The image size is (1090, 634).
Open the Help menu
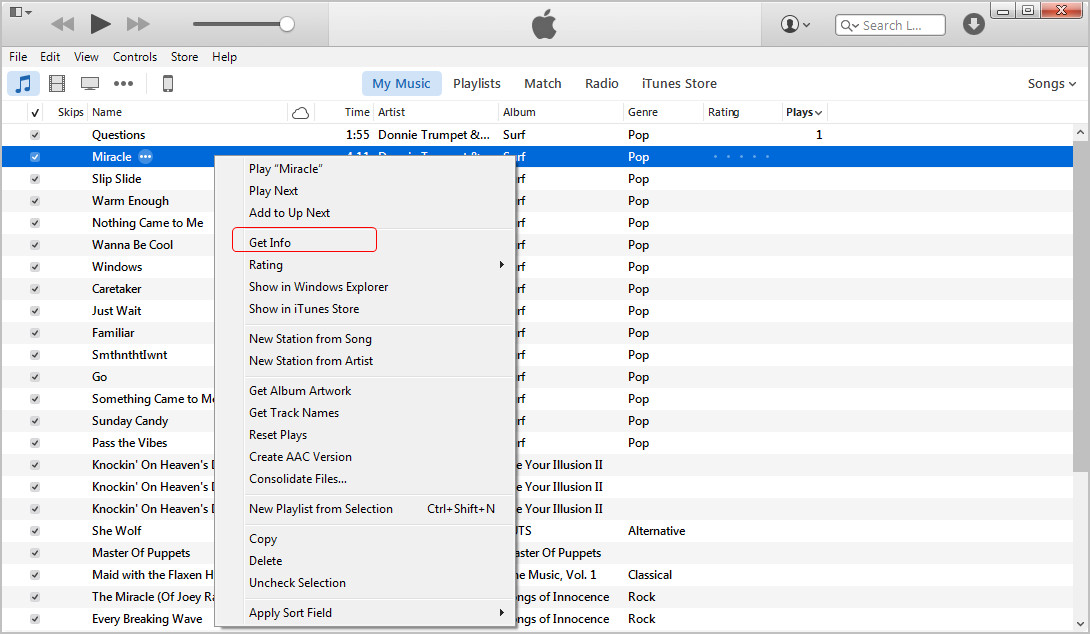click(x=225, y=57)
